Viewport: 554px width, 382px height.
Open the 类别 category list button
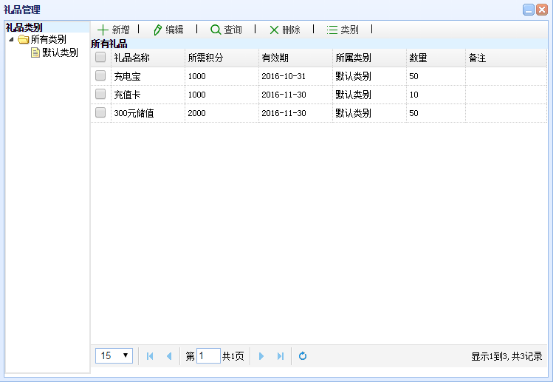click(x=342, y=30)
